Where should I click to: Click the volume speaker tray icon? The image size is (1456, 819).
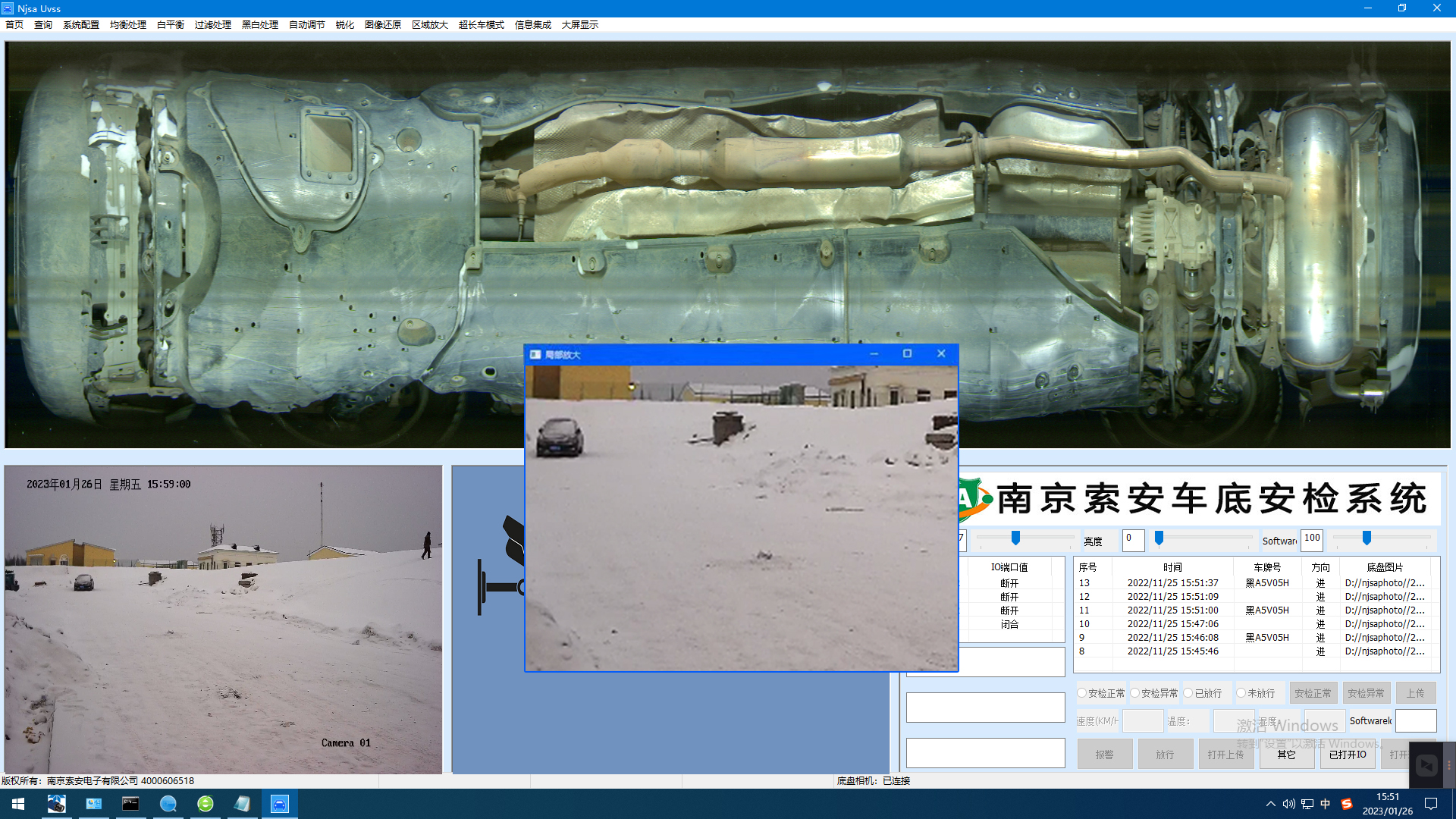click(x=1288, y=804)
